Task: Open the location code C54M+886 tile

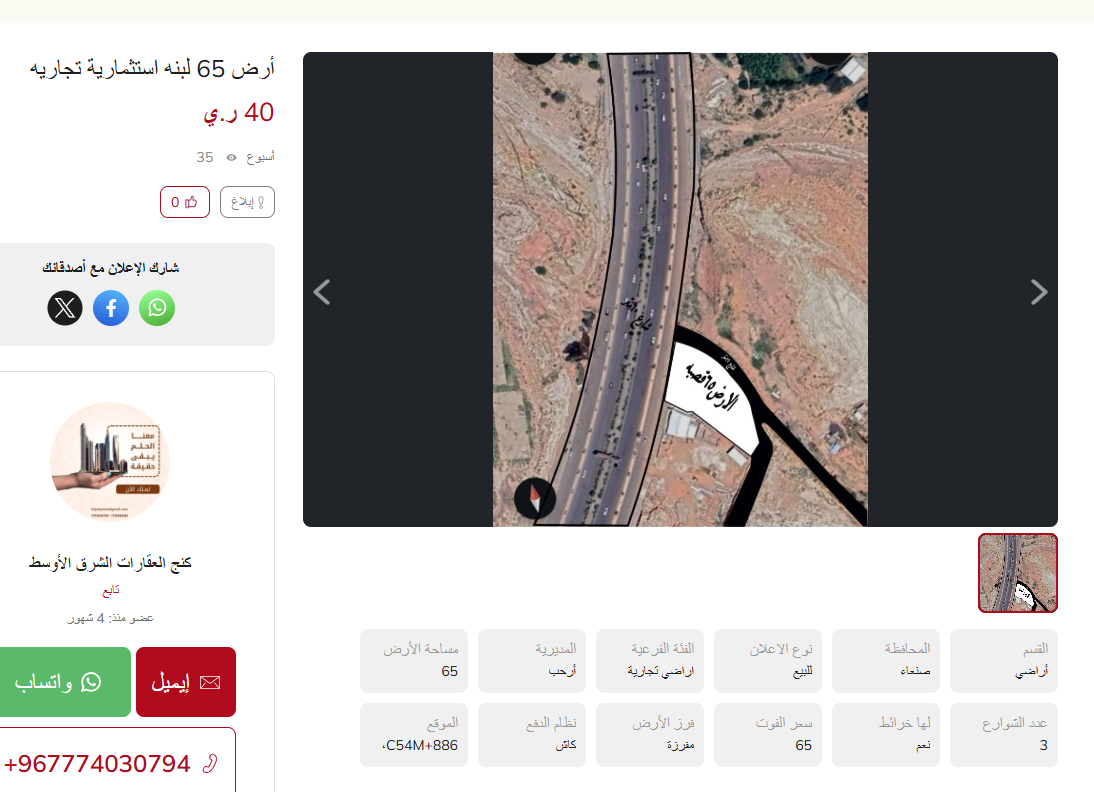Action: click(x=414, y=735)
